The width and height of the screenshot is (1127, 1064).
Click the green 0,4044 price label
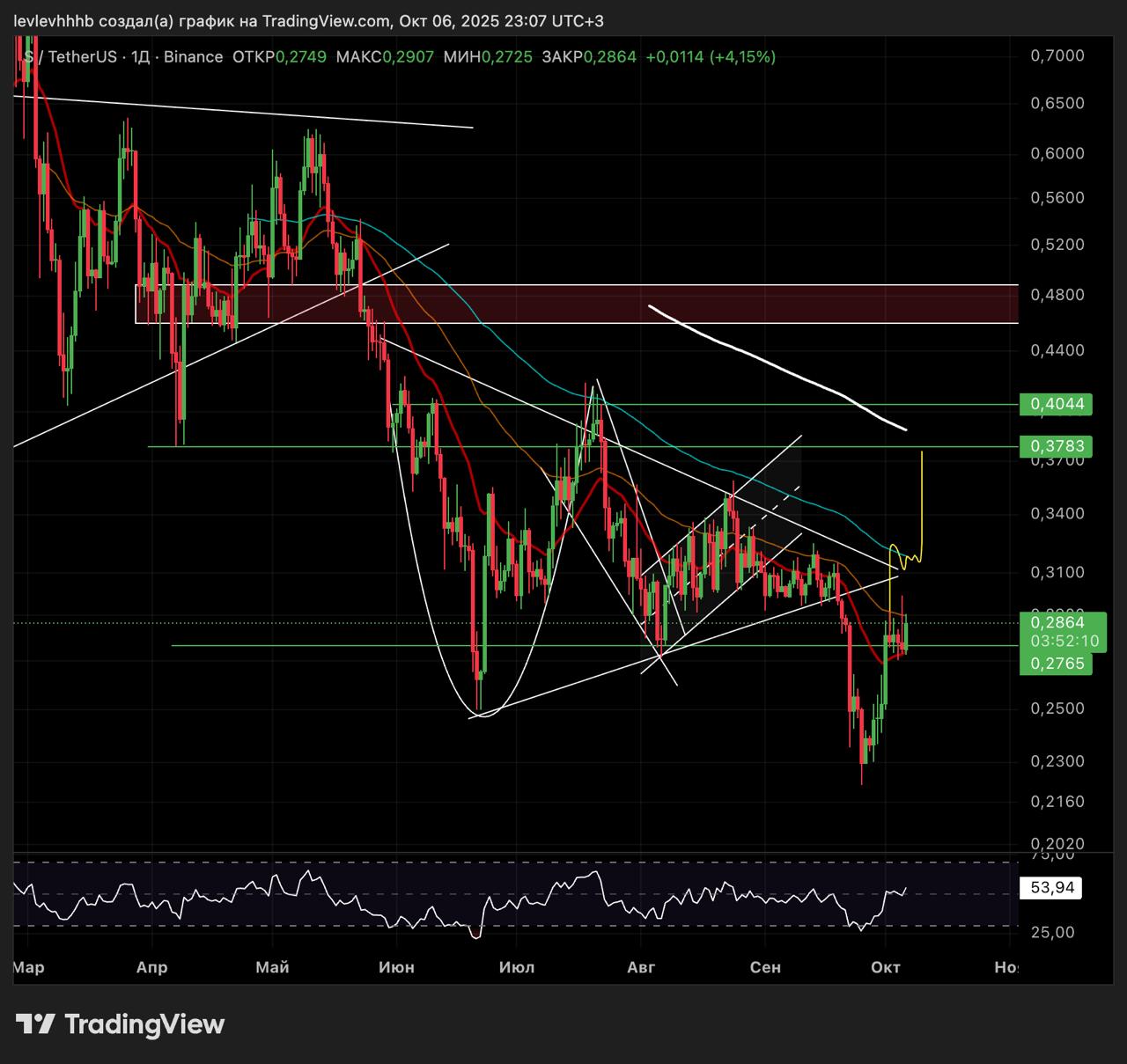tap(1056, 404)
